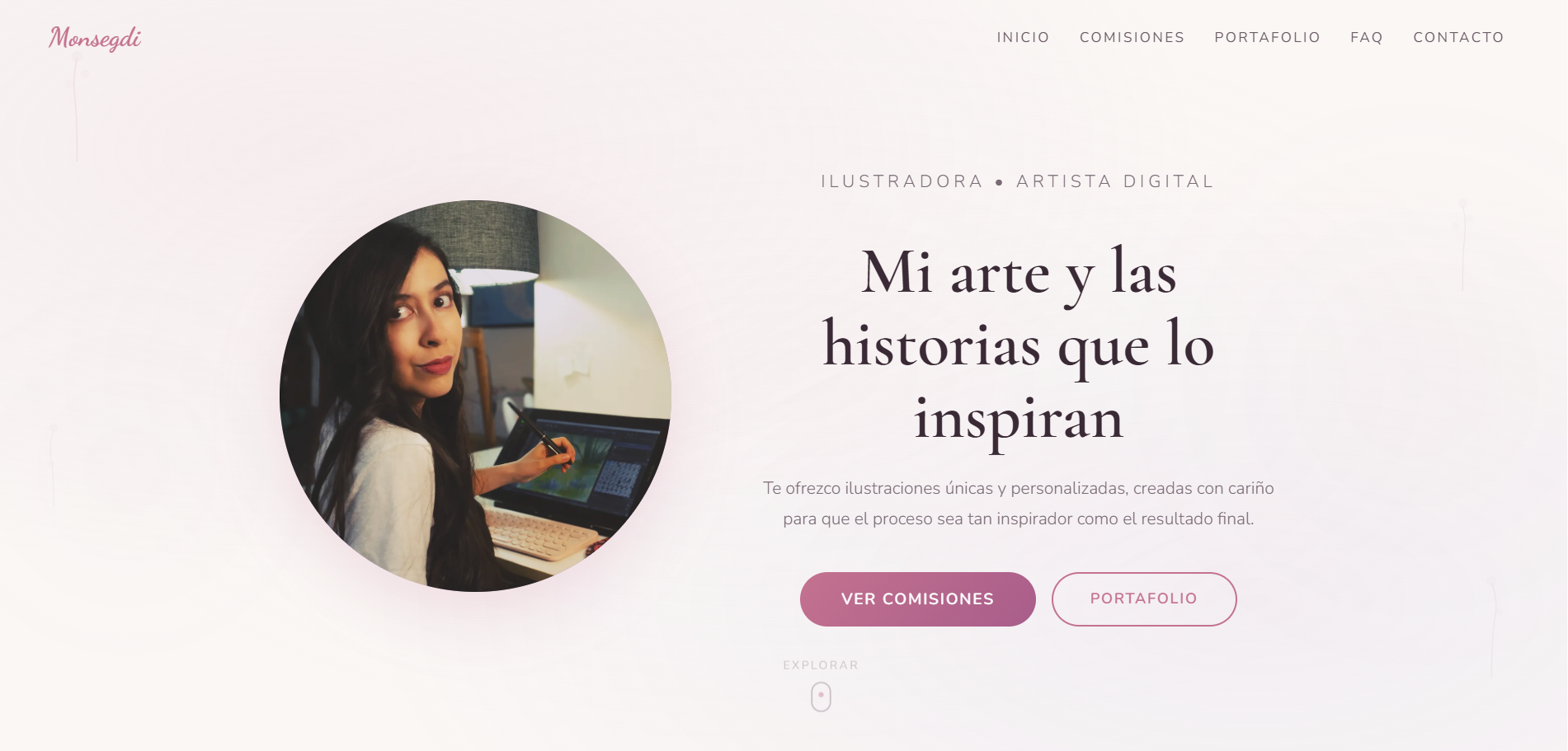1568x751 pixels.
Task: Click the flower stem at bottom right edge
Action: [x=1492, y=628]
